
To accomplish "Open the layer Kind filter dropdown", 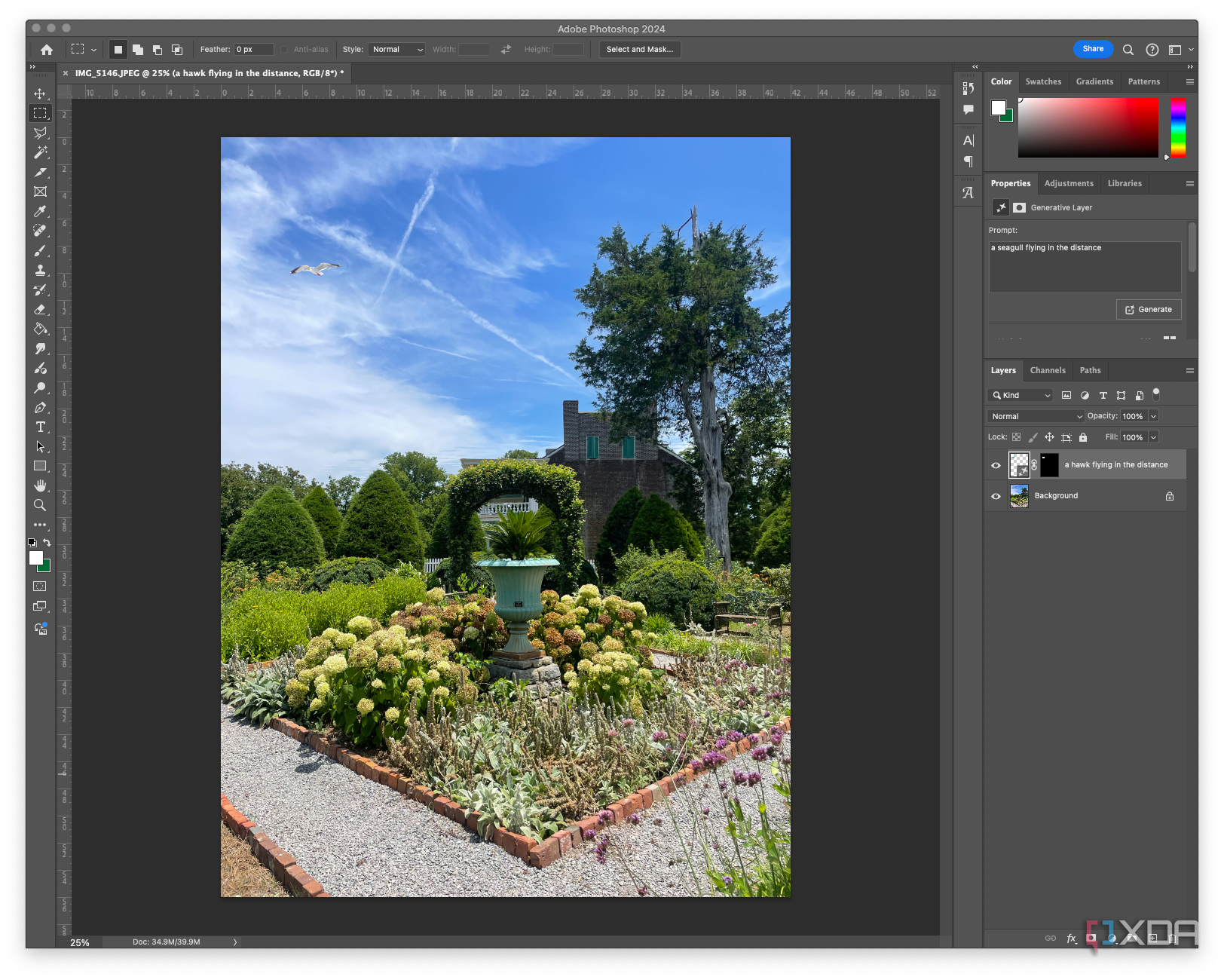I will (x=1021, y=395).
